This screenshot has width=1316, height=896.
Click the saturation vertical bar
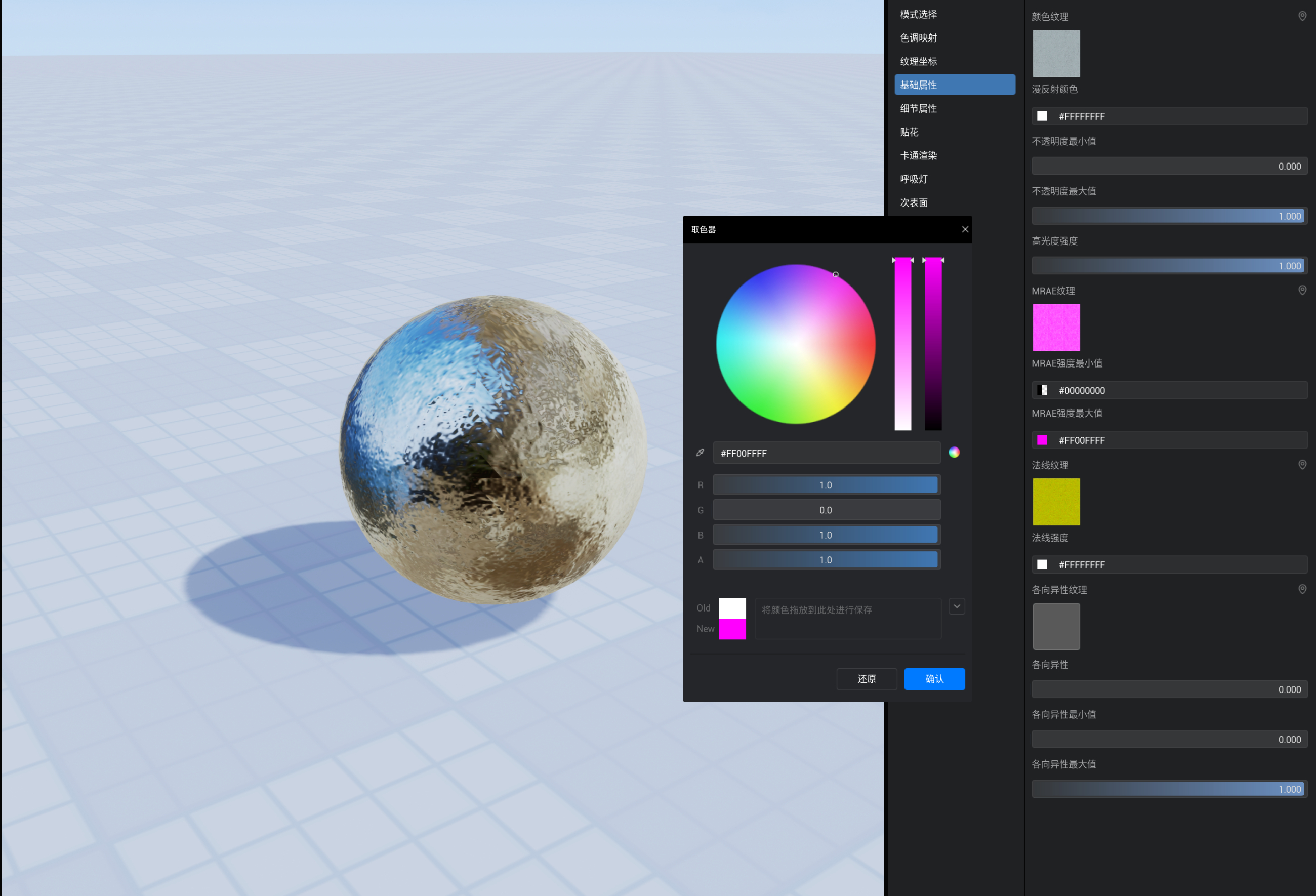click(x=902, y=344)
